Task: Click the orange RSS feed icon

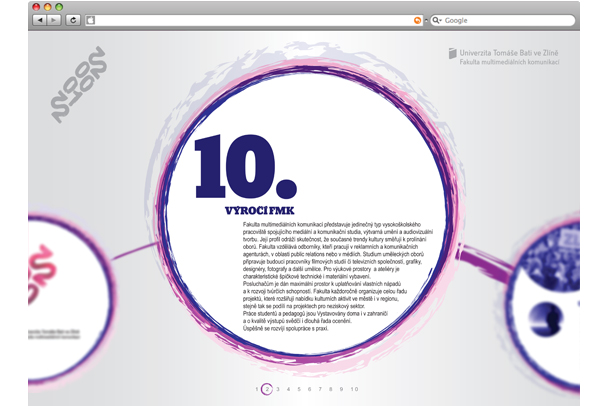Action: click(x=417, y=20)
